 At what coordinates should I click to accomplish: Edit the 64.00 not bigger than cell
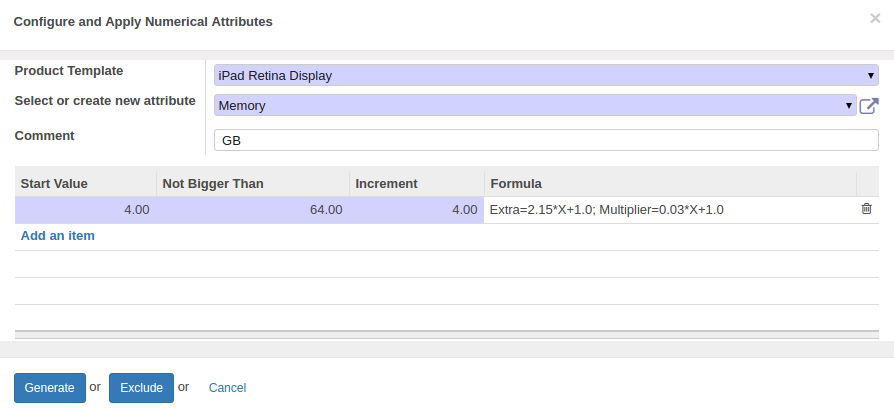pos(253,210)
